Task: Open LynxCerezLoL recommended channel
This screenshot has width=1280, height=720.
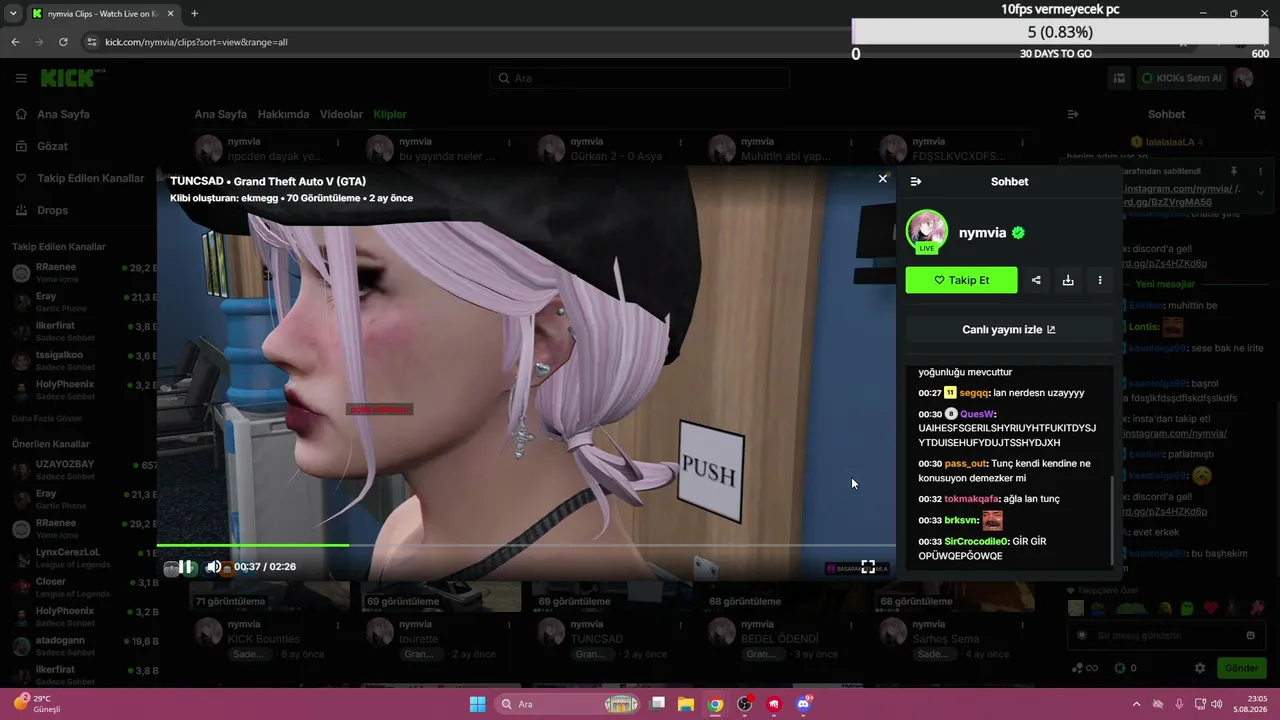Action: pyautogui.click(x=84, y=558)
